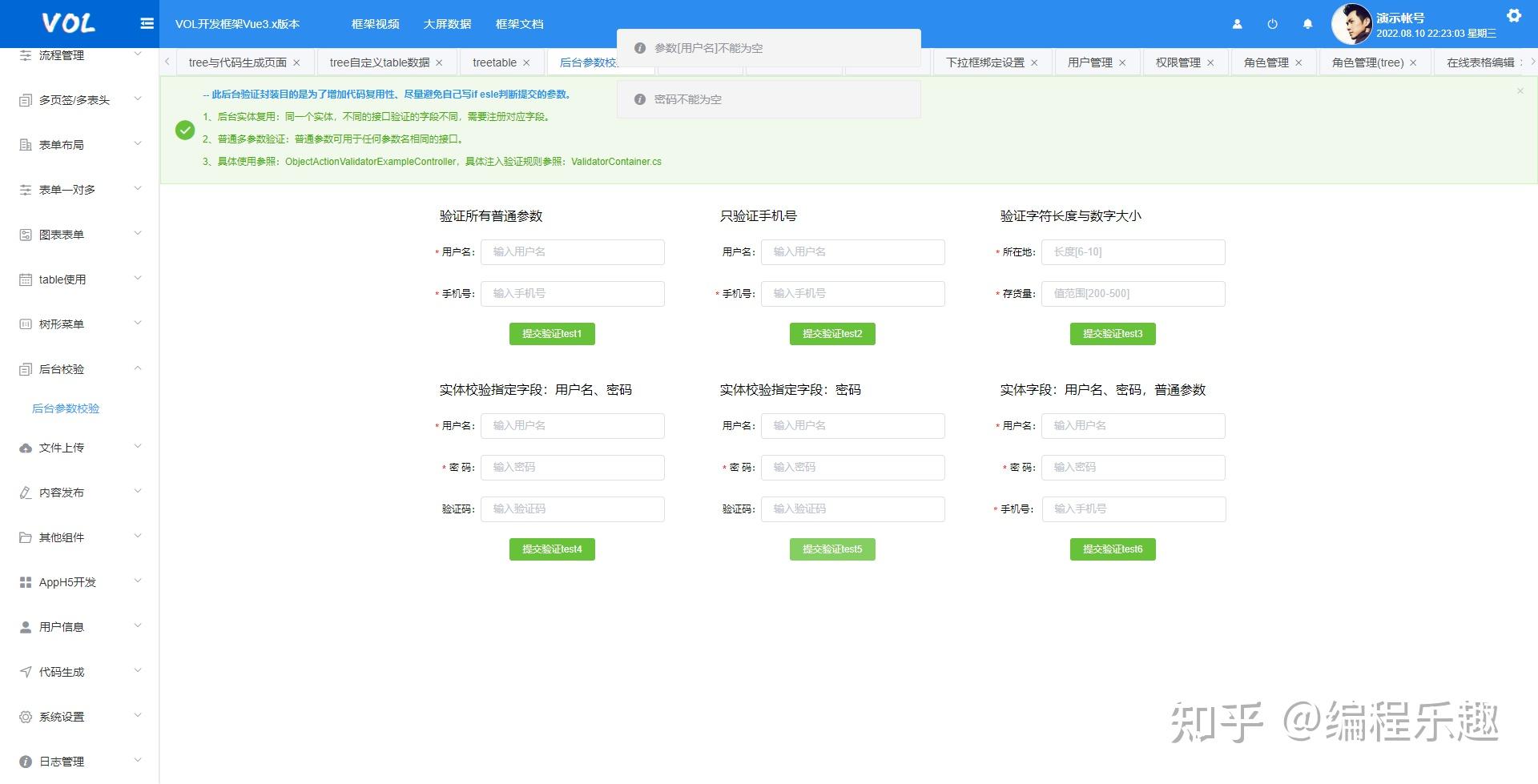1538x784 pixels.
Task: Select the 树形菜单 sidebar icon
Action: click(x=24, y=324)
